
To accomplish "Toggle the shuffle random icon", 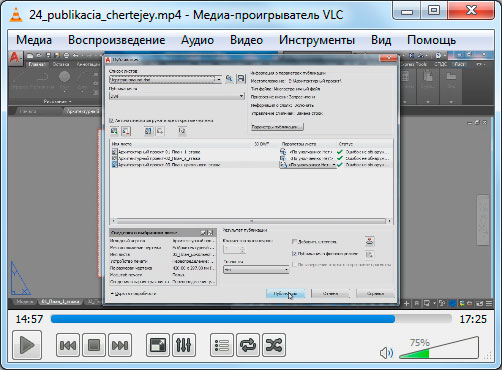I will point(274,345).
